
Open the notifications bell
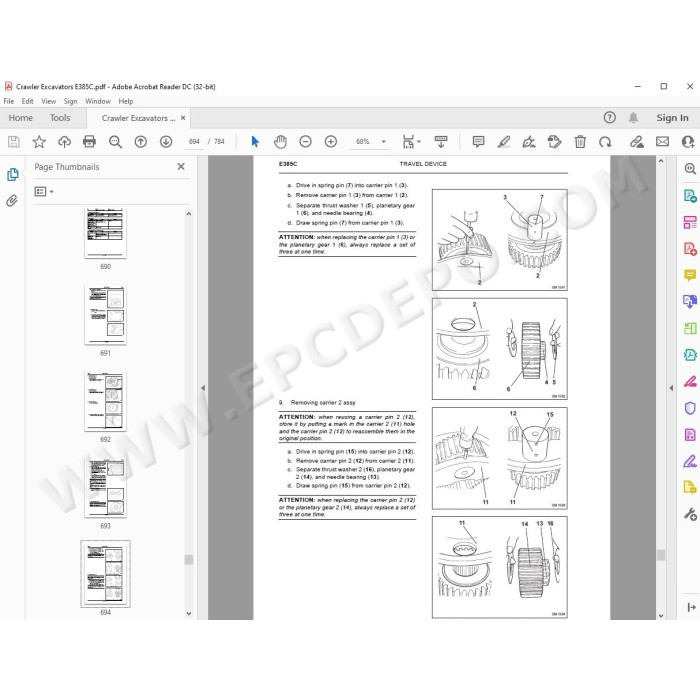coord(633,117)
